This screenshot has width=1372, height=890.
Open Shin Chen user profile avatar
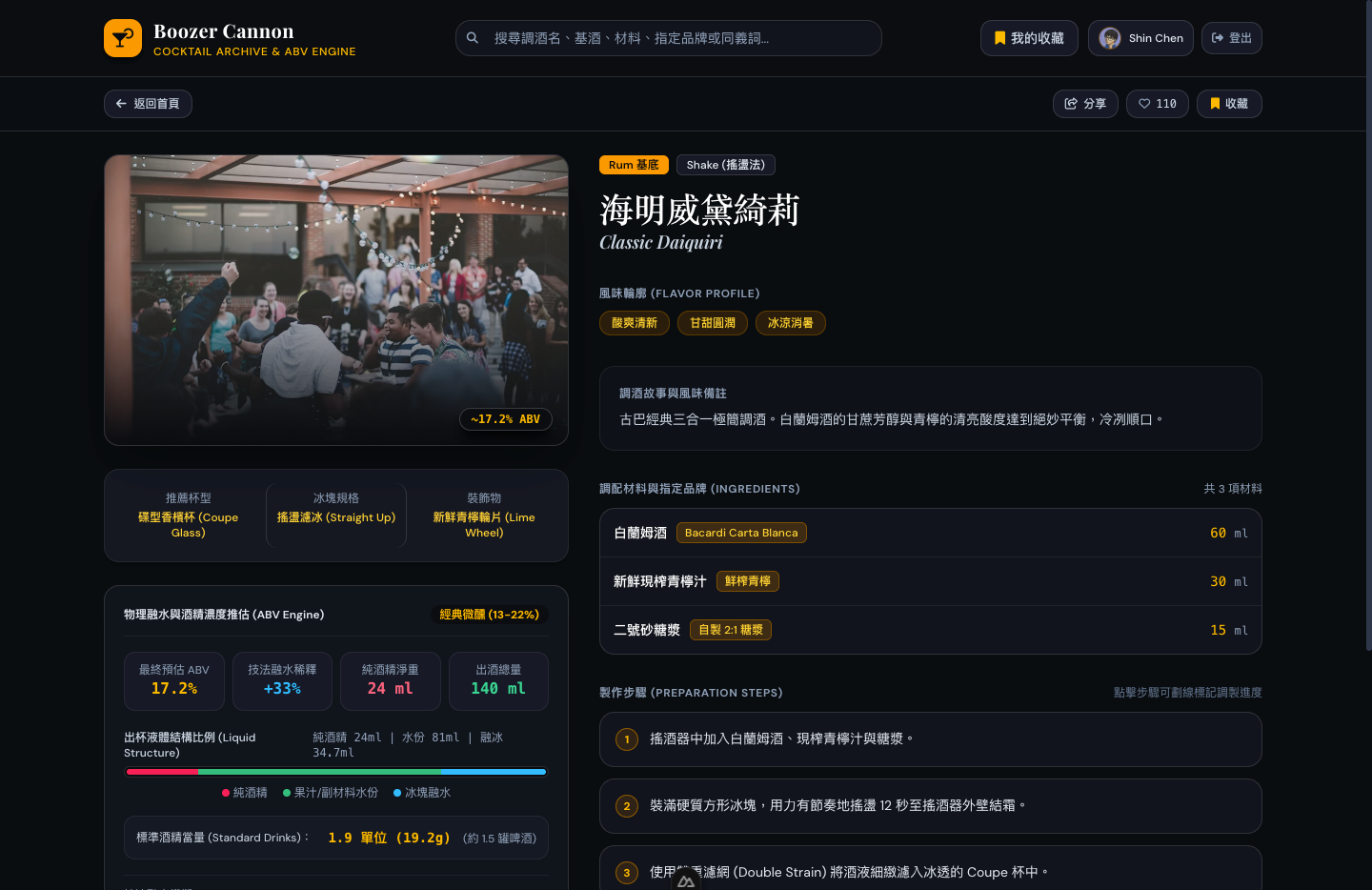tap(1110, 38)
